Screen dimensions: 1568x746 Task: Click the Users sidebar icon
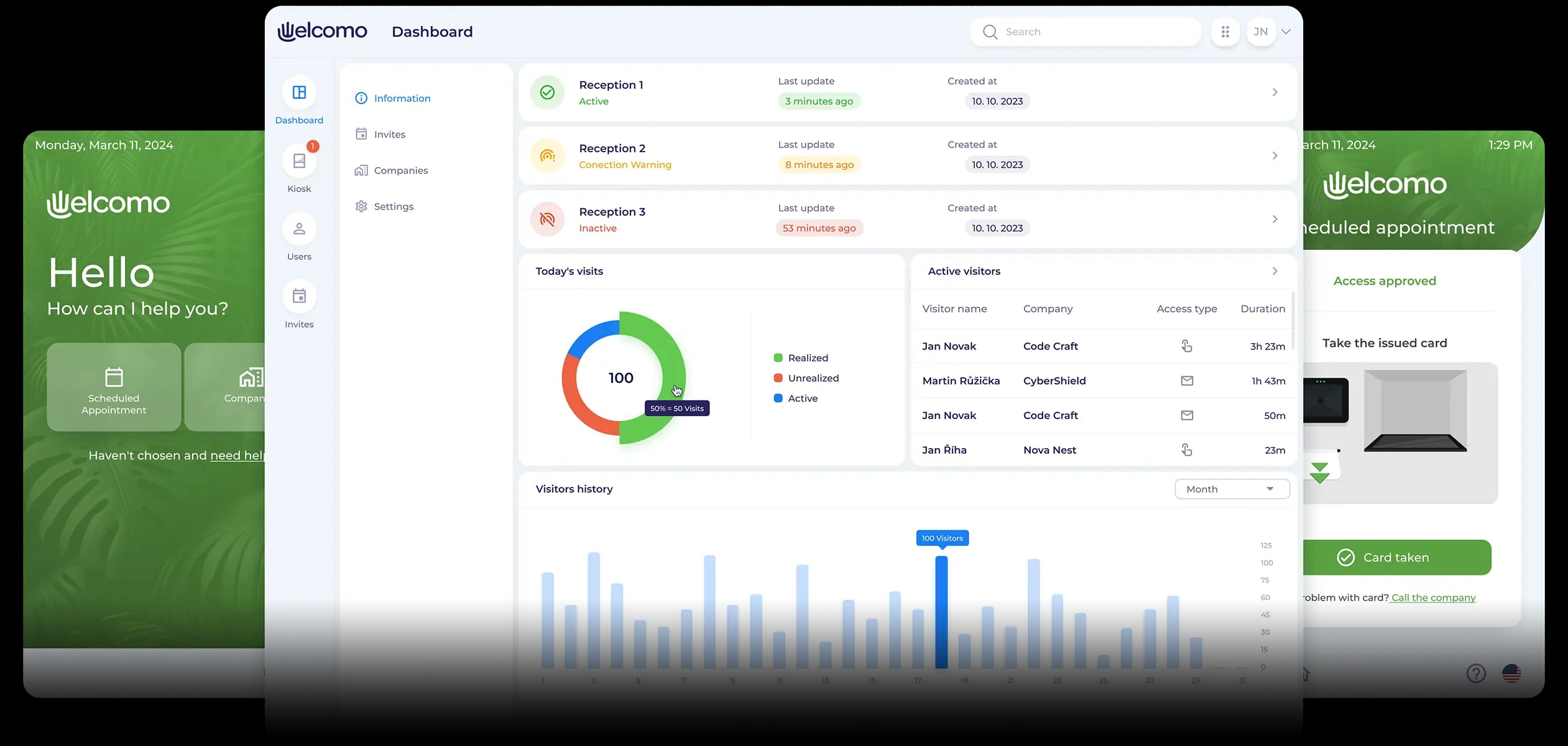coord(299,229)
